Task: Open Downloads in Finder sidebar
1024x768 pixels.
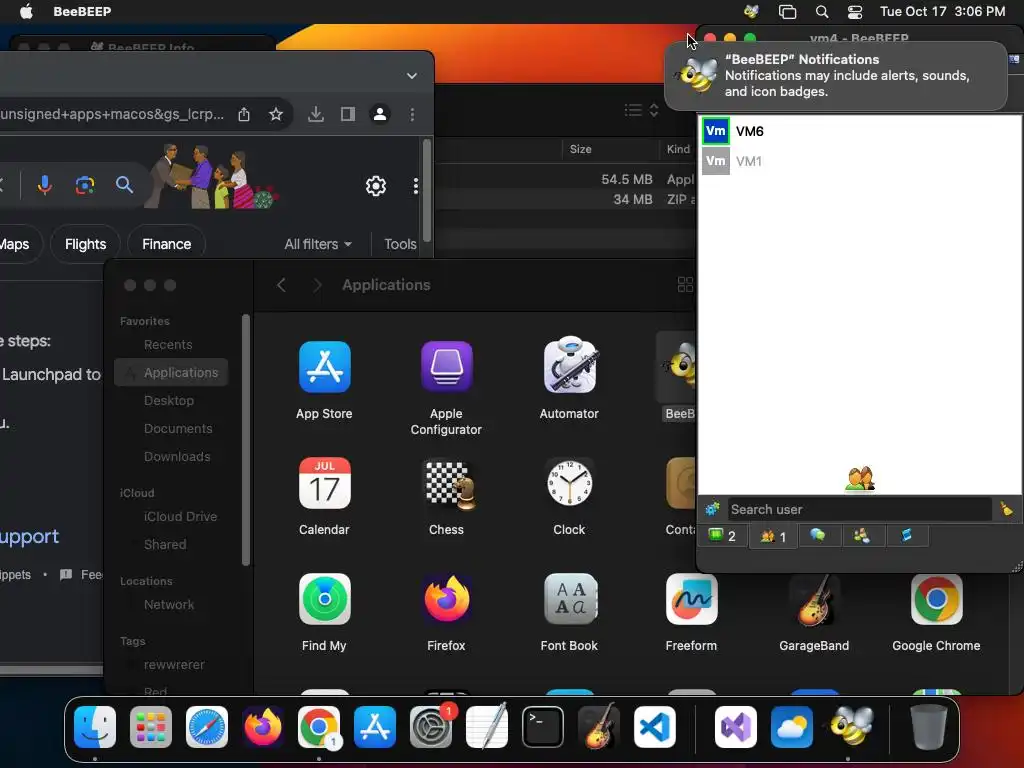Action: (x=177, y=456)
